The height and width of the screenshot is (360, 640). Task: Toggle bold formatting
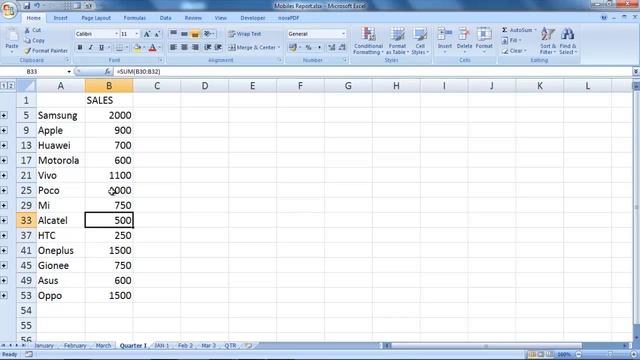click(80, 48)
